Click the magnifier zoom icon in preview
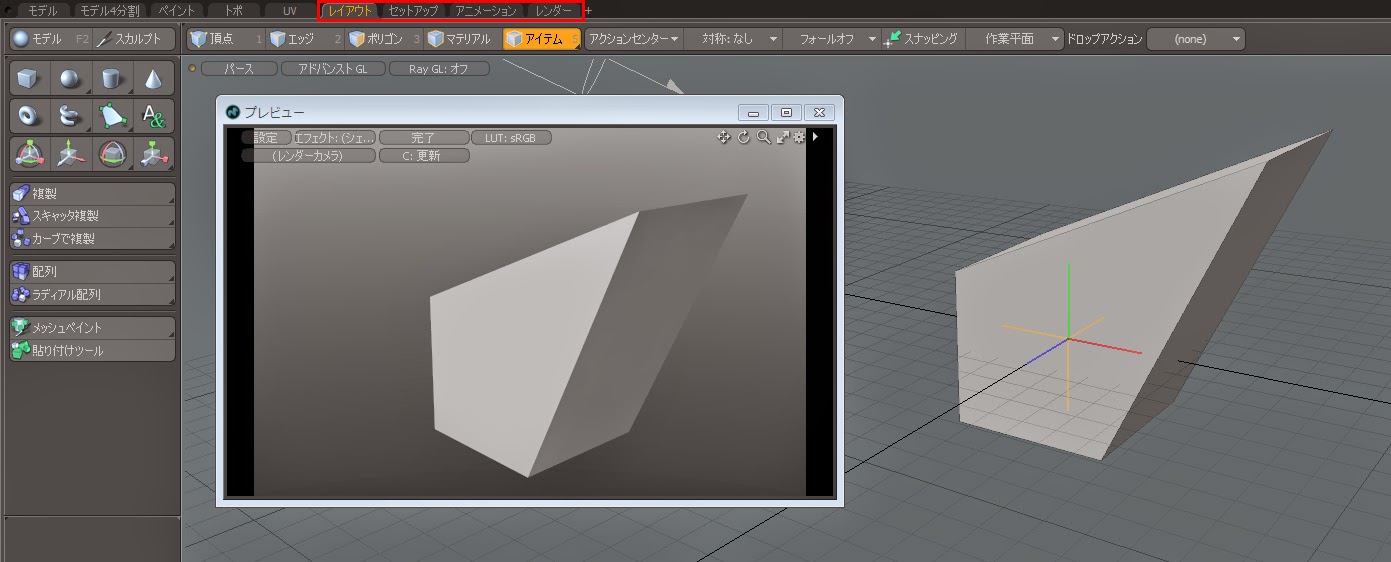The height and width of the screenshot is (562, 1391). coord(763,138)
